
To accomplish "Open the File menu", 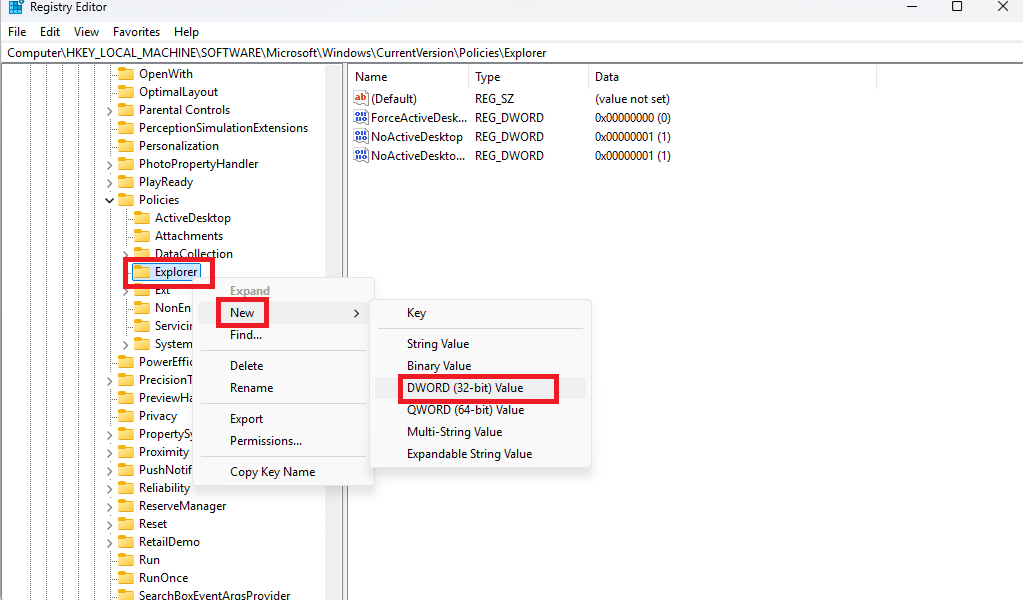I will click(x=17, y=32).
